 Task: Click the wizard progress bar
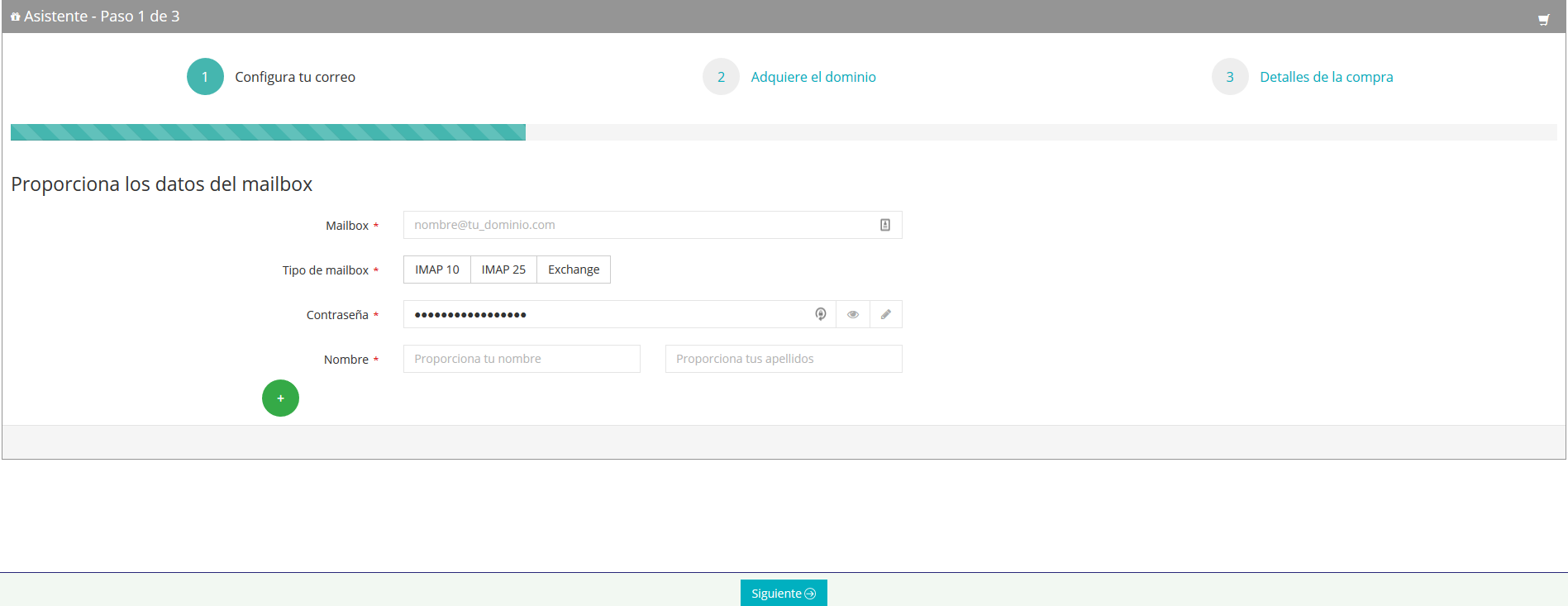(x=784, y=132)
